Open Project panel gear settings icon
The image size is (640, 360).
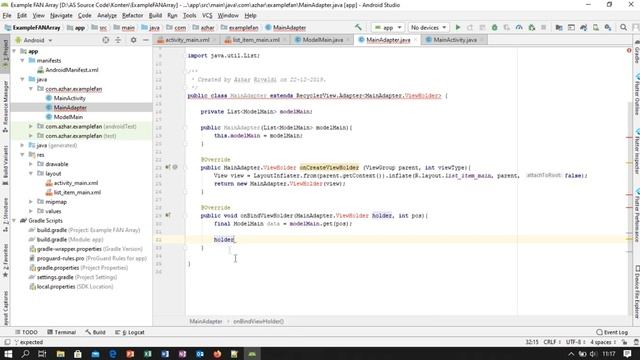pyautogui.click(x=133, y=40)
